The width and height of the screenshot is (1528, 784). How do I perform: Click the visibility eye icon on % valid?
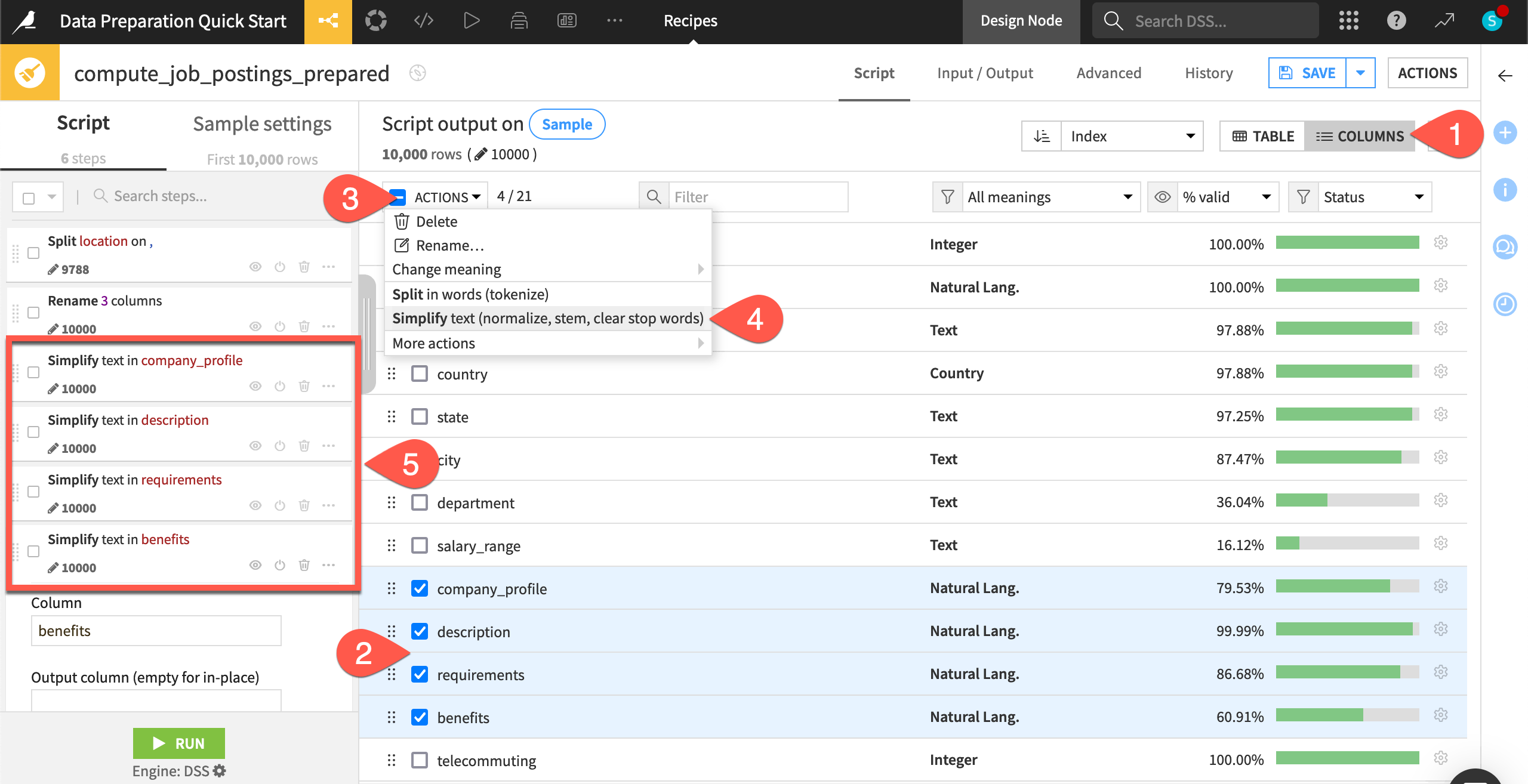1163,196
